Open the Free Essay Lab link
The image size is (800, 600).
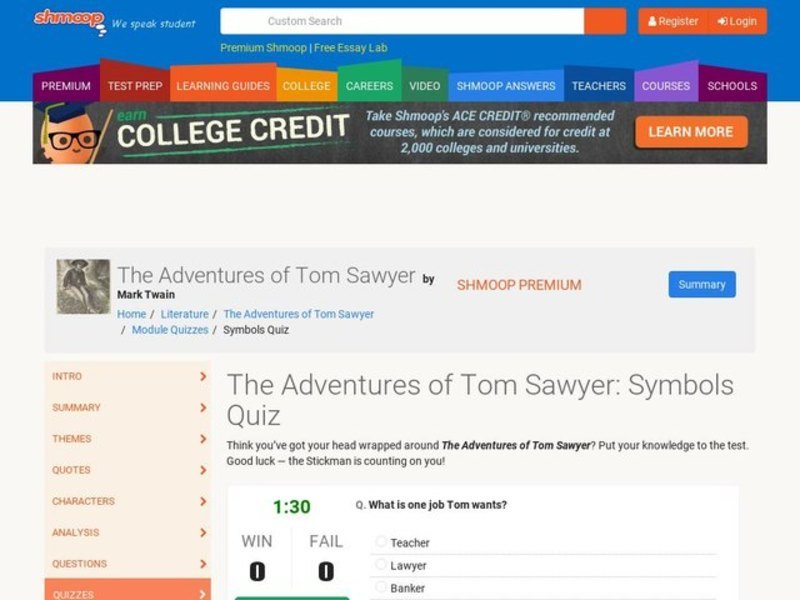(x=352, y=47)
